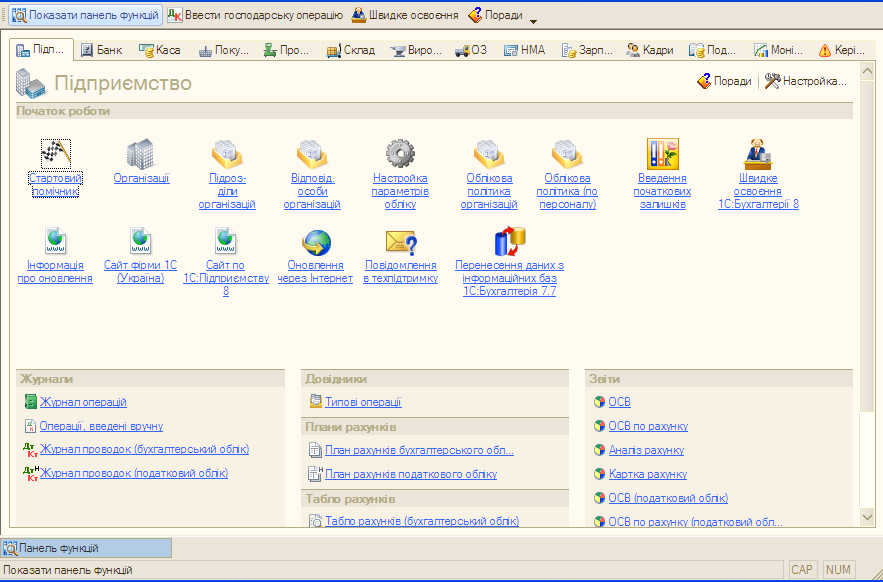883x582 pixels.
Task: Switch to the Про... tab
Action: point(288,50)
